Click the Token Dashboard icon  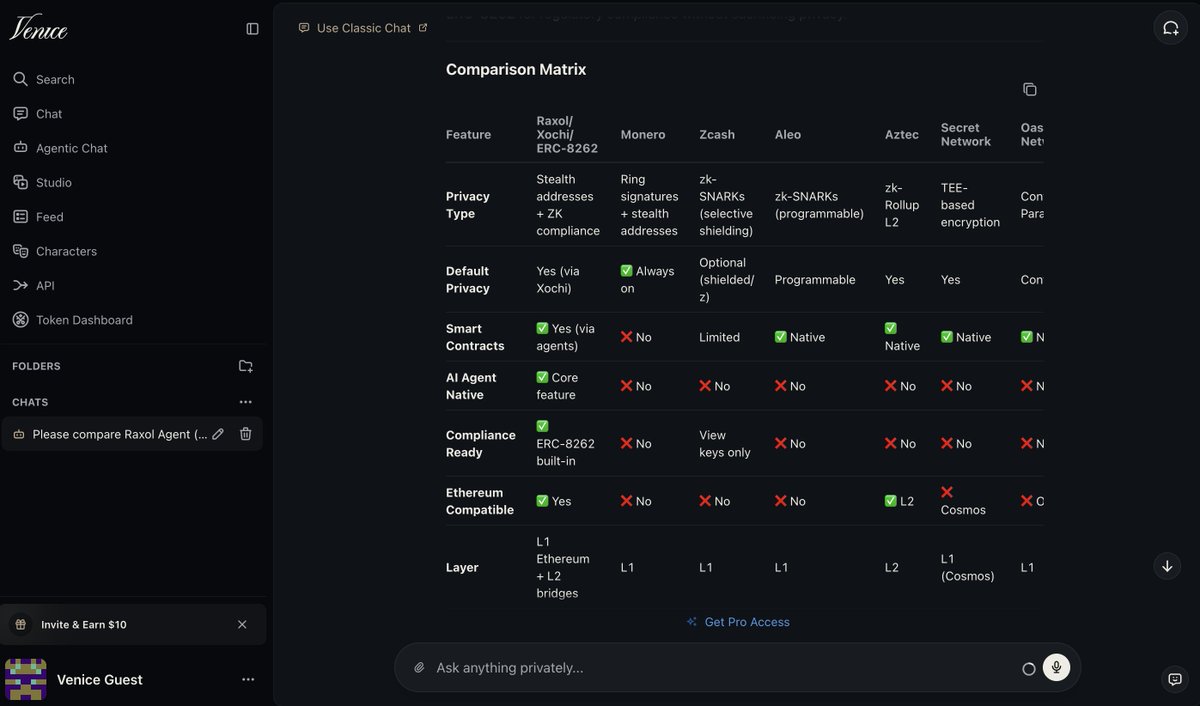[20, 320]
